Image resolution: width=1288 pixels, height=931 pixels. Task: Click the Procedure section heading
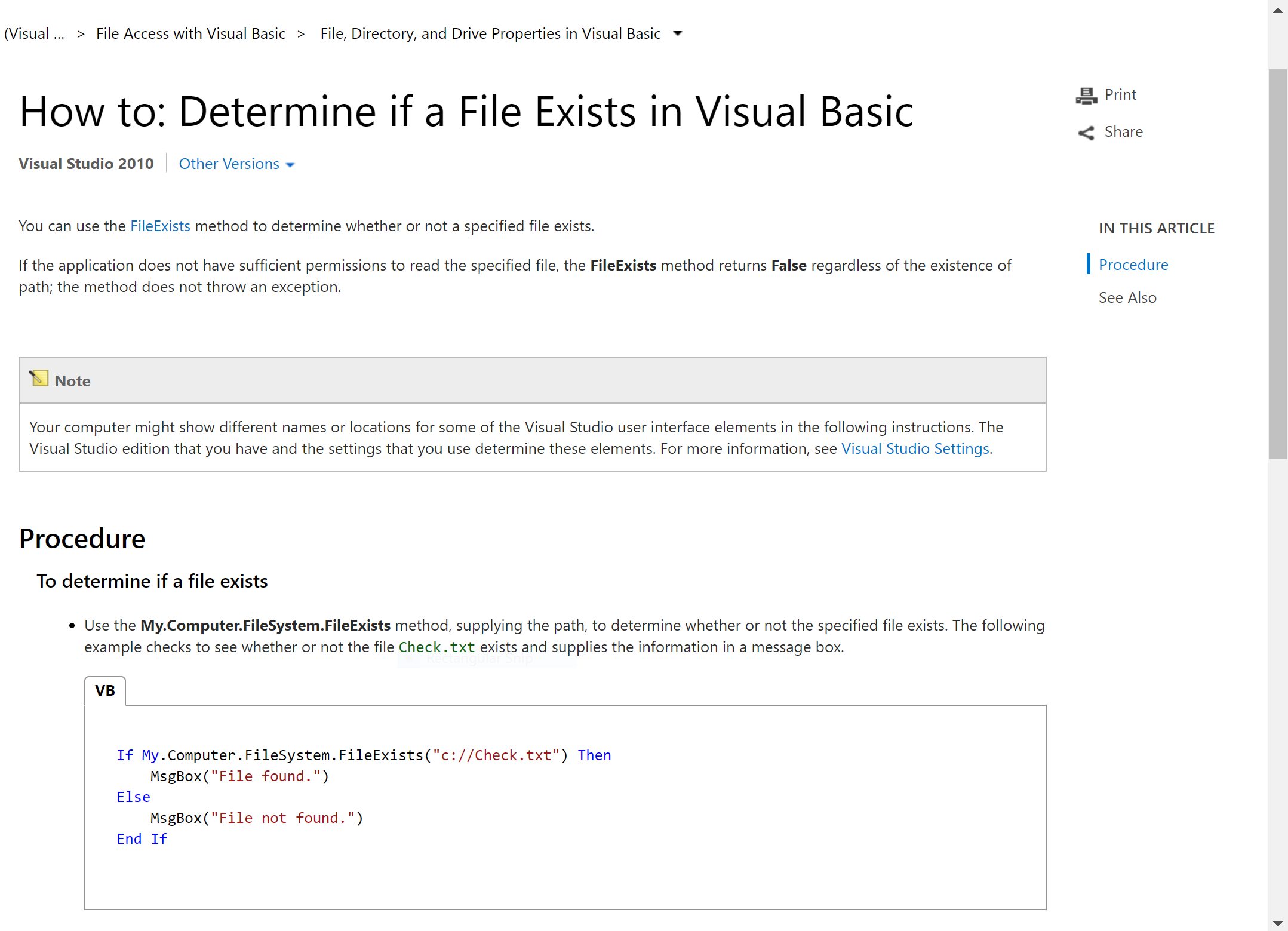tap(82, 539)
